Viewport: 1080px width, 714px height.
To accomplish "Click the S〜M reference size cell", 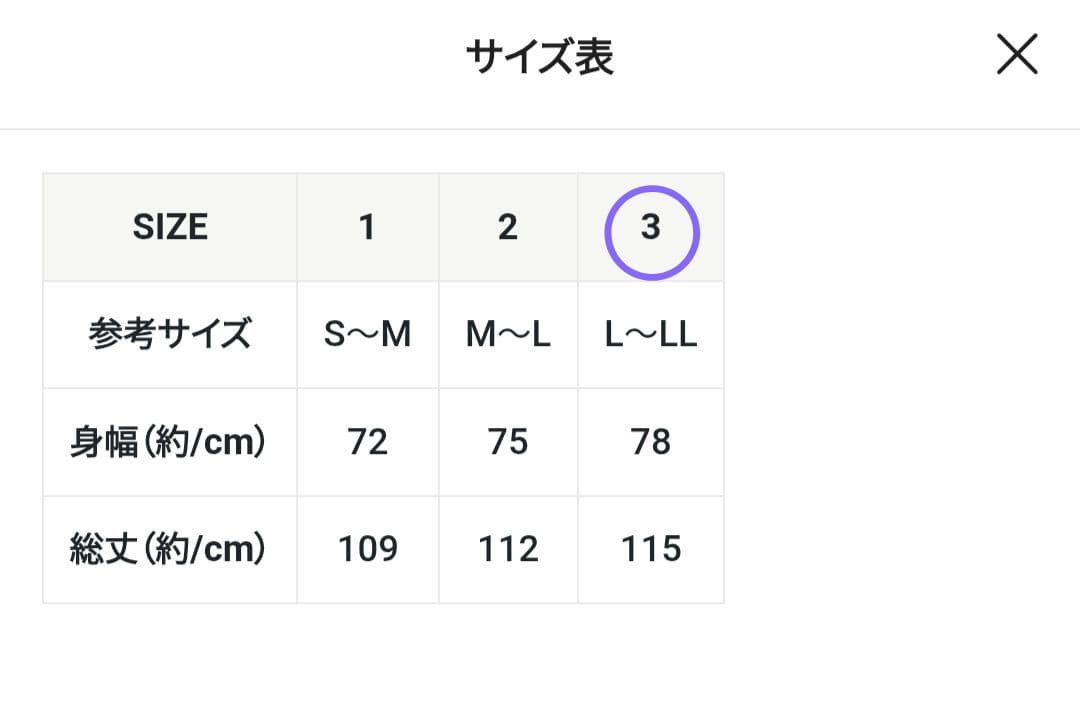I will (x=368, y=335).
